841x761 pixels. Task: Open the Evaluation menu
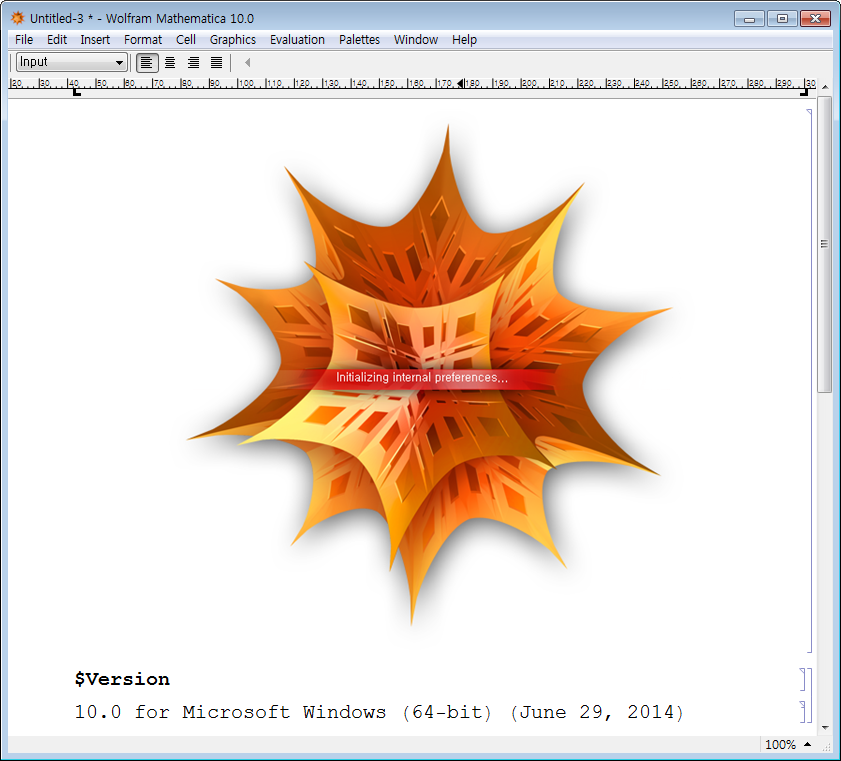point(297,40)
